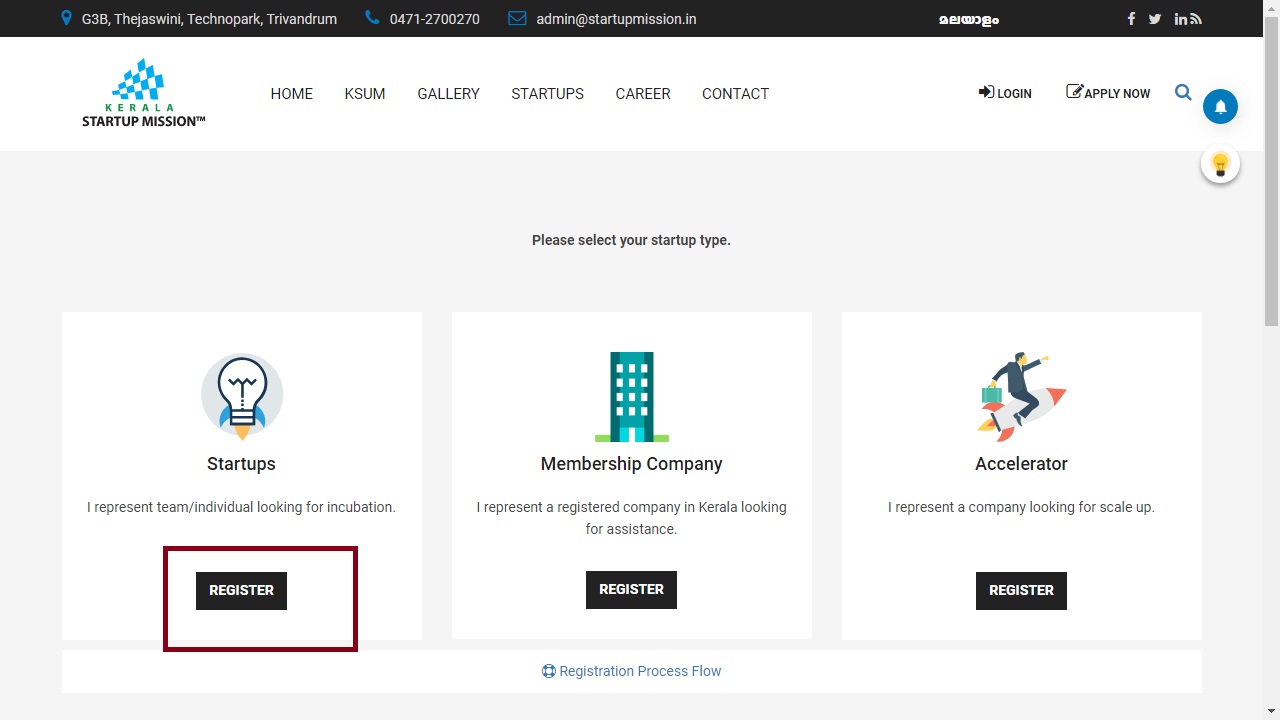
Task: Open the Facebook icon in the top bar
Action: click(x=1131, y=18)
